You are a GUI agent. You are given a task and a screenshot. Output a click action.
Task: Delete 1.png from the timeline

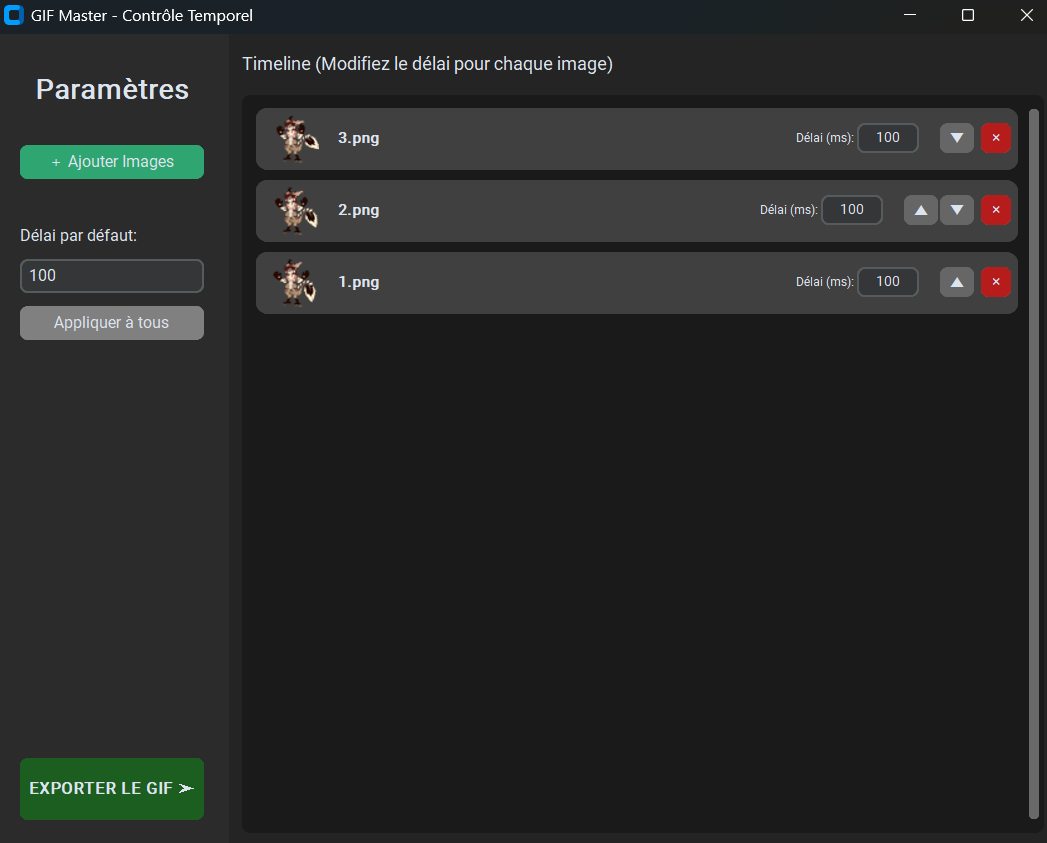coord(996,282)
